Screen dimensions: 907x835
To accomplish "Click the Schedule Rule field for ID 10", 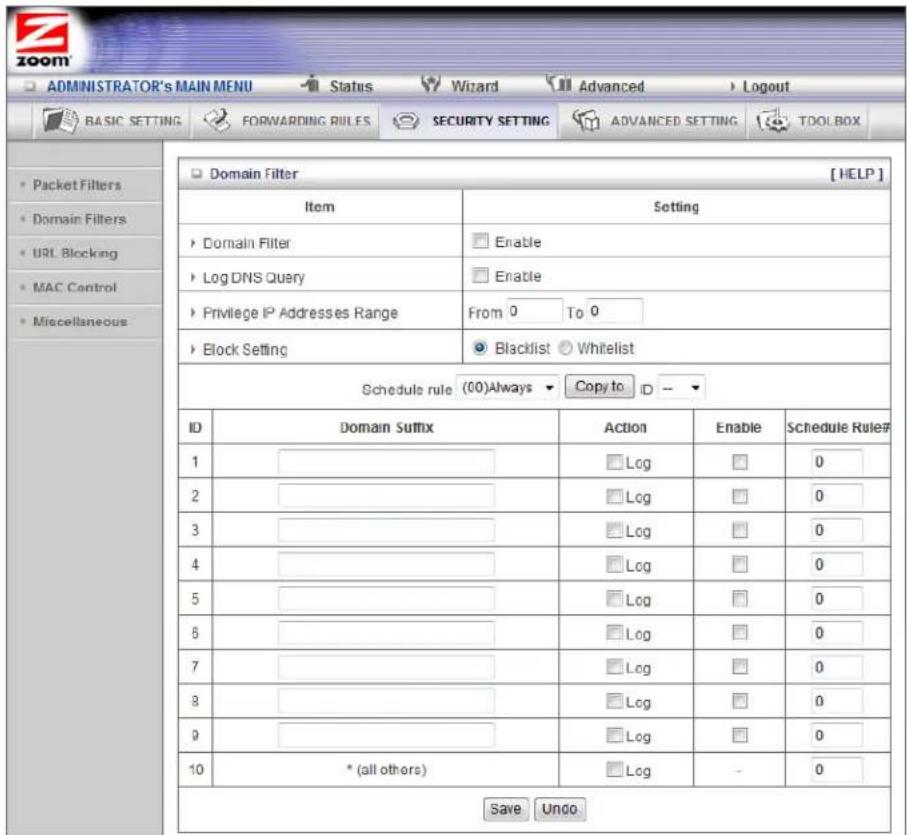I will click(836, 769).
